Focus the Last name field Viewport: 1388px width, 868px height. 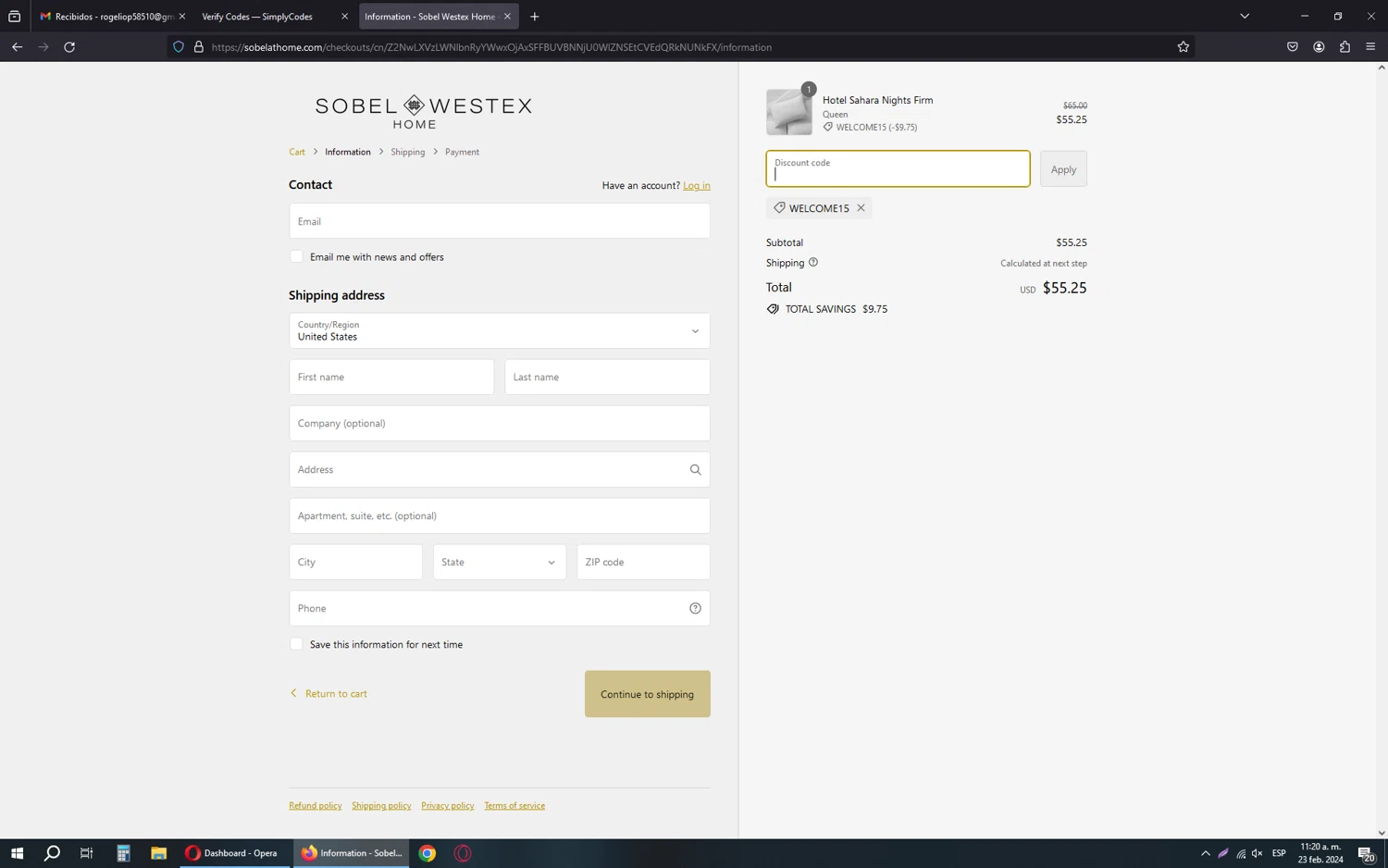point(607,378)
